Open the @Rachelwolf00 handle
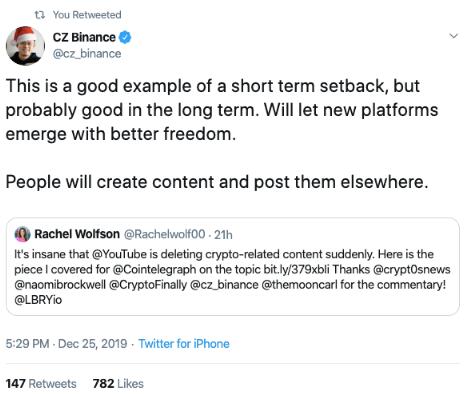Image resolution: width=471 pixels, height=394 pixels. click(165, 234)
